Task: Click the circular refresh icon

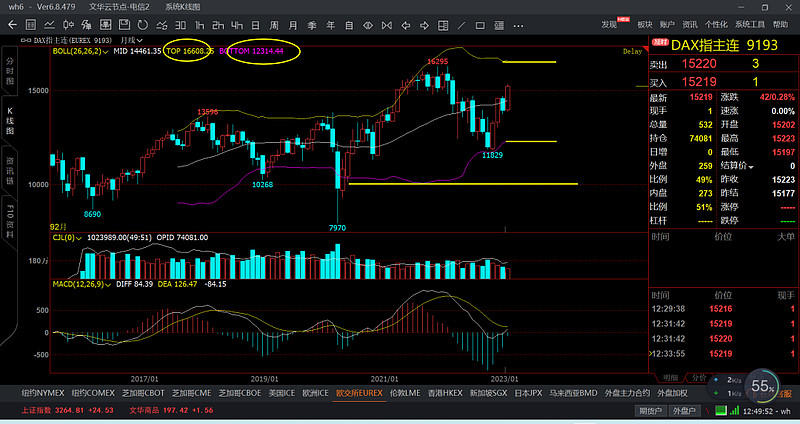Action: [143, 24]
